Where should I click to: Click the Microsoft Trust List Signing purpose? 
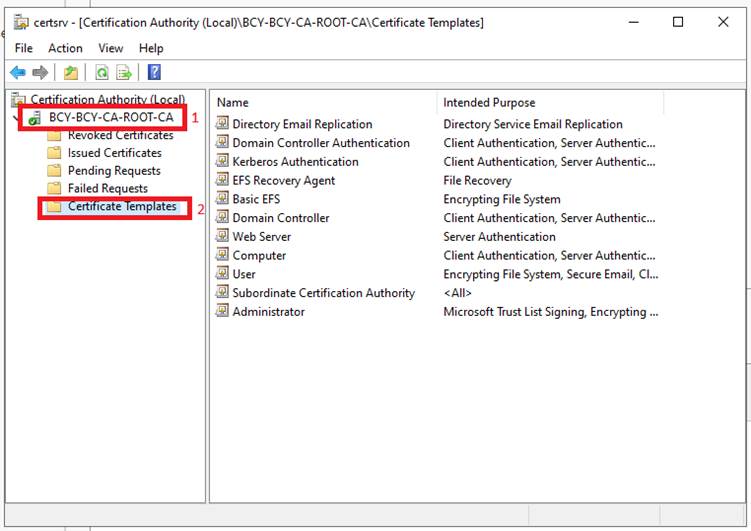point(551,312)
